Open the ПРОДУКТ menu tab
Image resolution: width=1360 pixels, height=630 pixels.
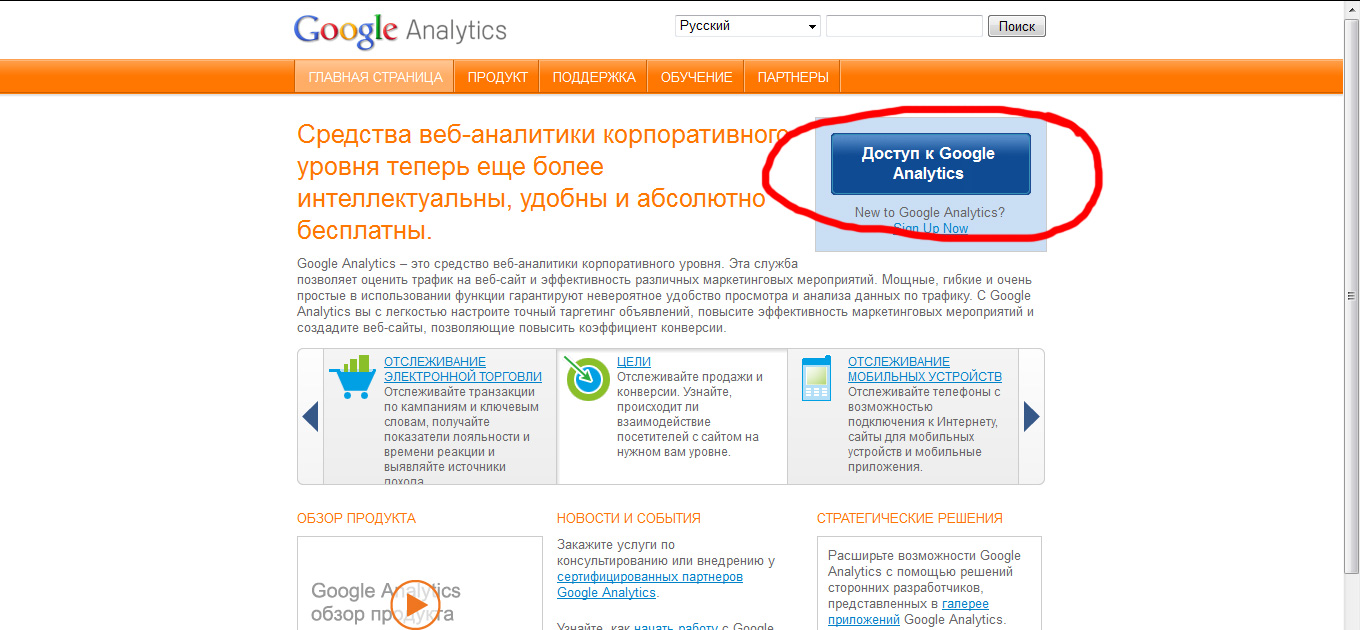[x=497, y=77]
